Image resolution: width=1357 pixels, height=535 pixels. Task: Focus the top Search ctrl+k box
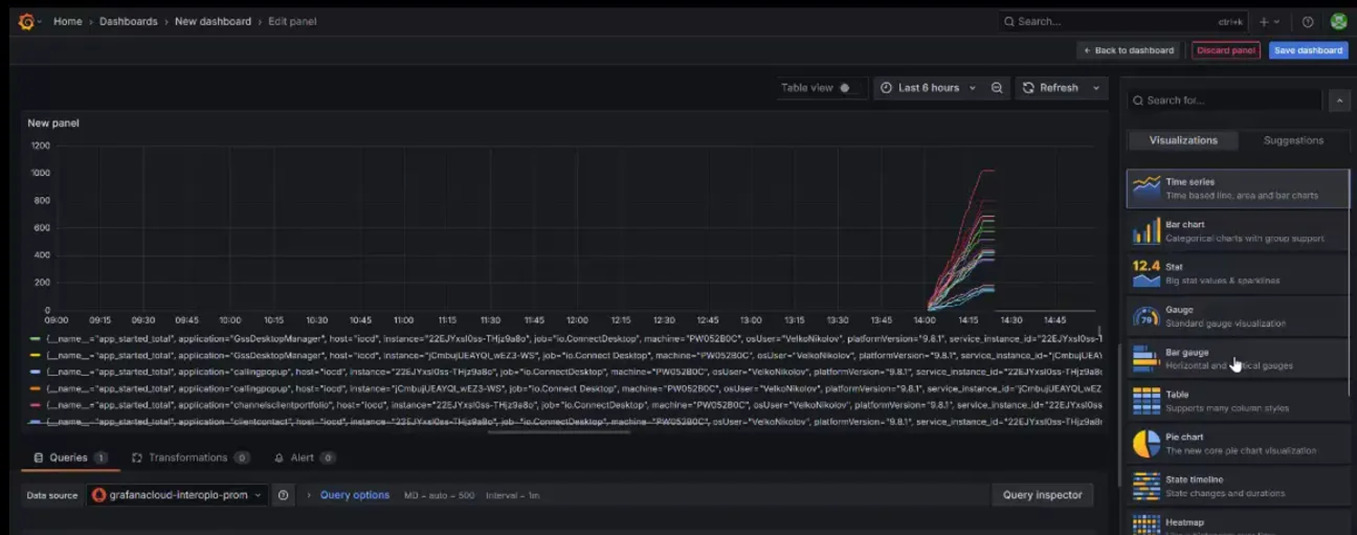(1123, 21)
